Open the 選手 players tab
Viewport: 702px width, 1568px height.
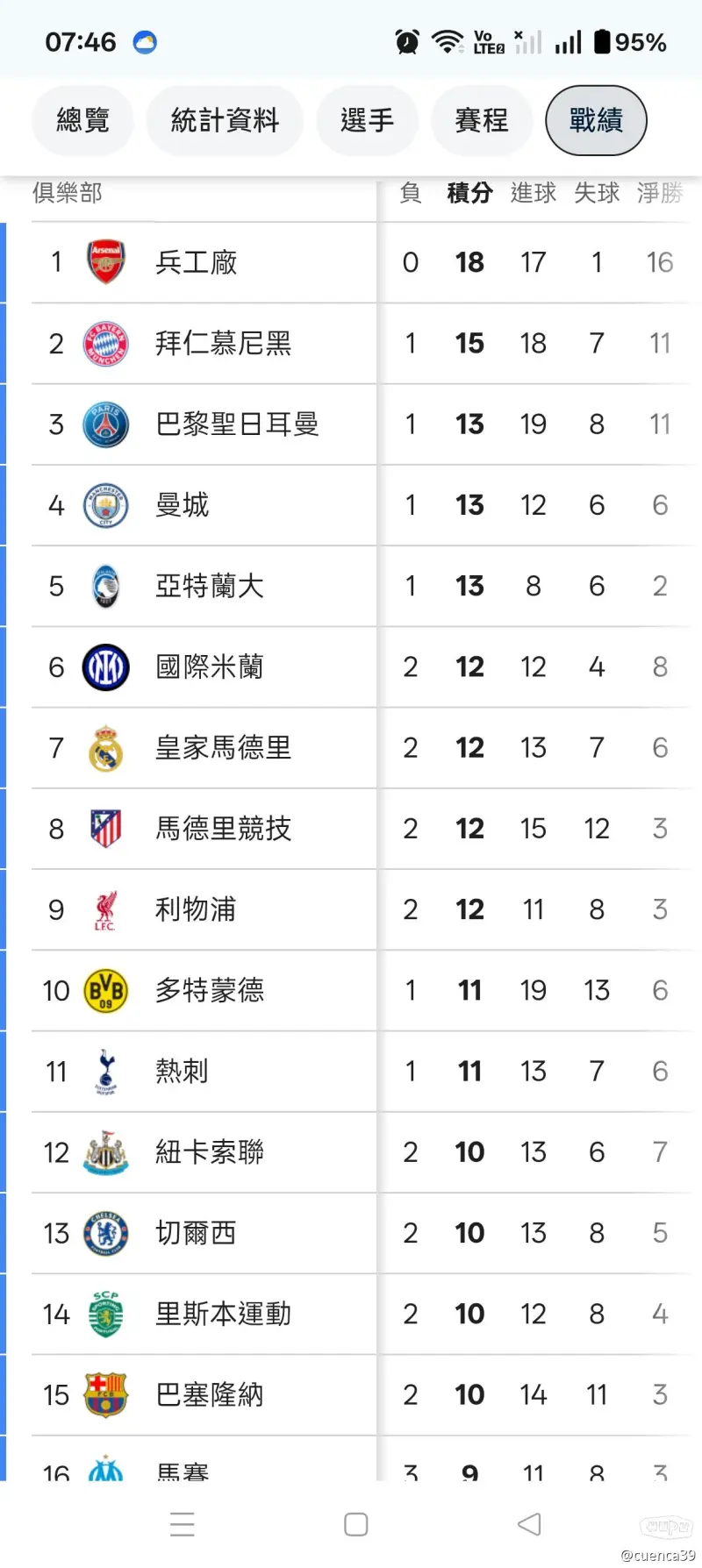coord(367,120)
